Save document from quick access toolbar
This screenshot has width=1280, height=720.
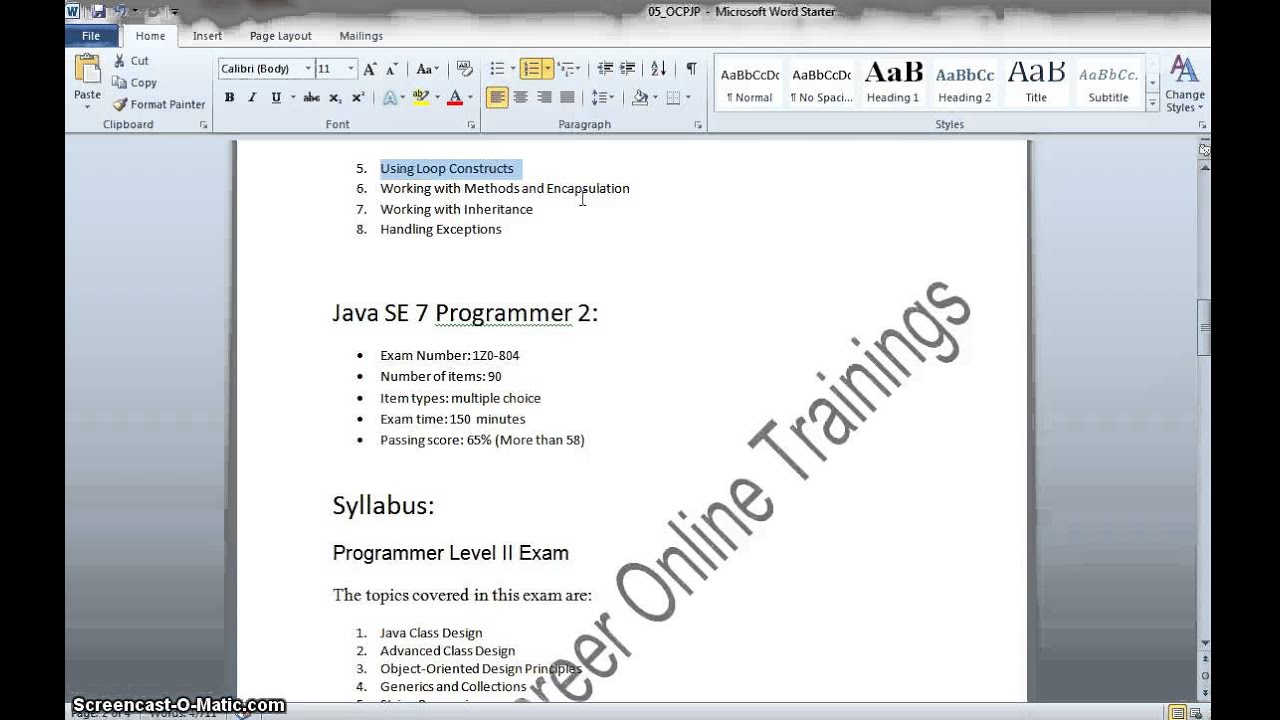(x=98, y=12)
